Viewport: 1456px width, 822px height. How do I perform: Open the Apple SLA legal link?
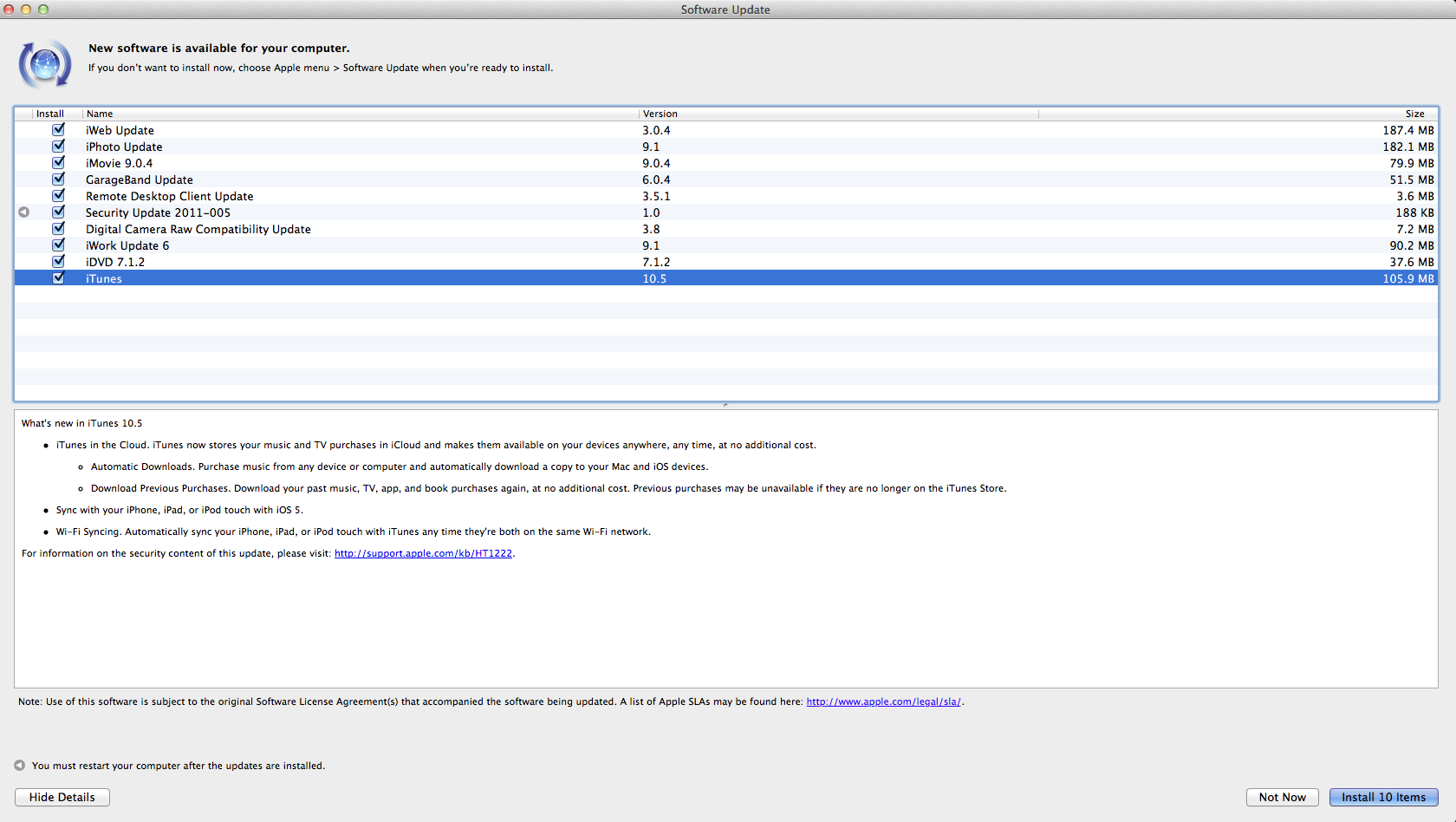point(883,701)
